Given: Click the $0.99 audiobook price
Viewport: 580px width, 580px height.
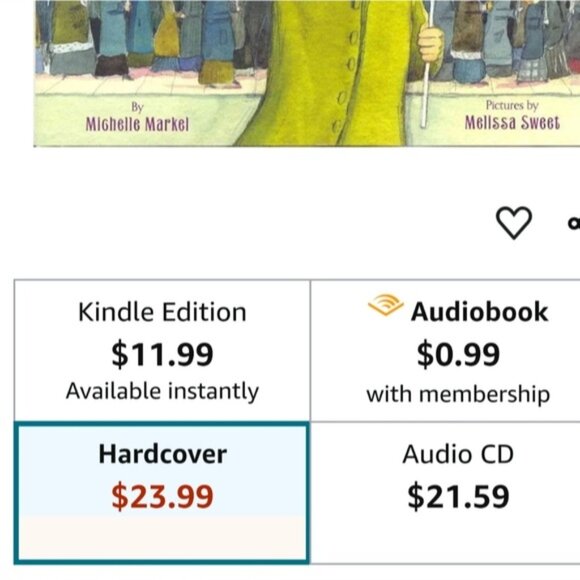Looking at the screenshot, I should pyautogui.click(x=458, y=354).
